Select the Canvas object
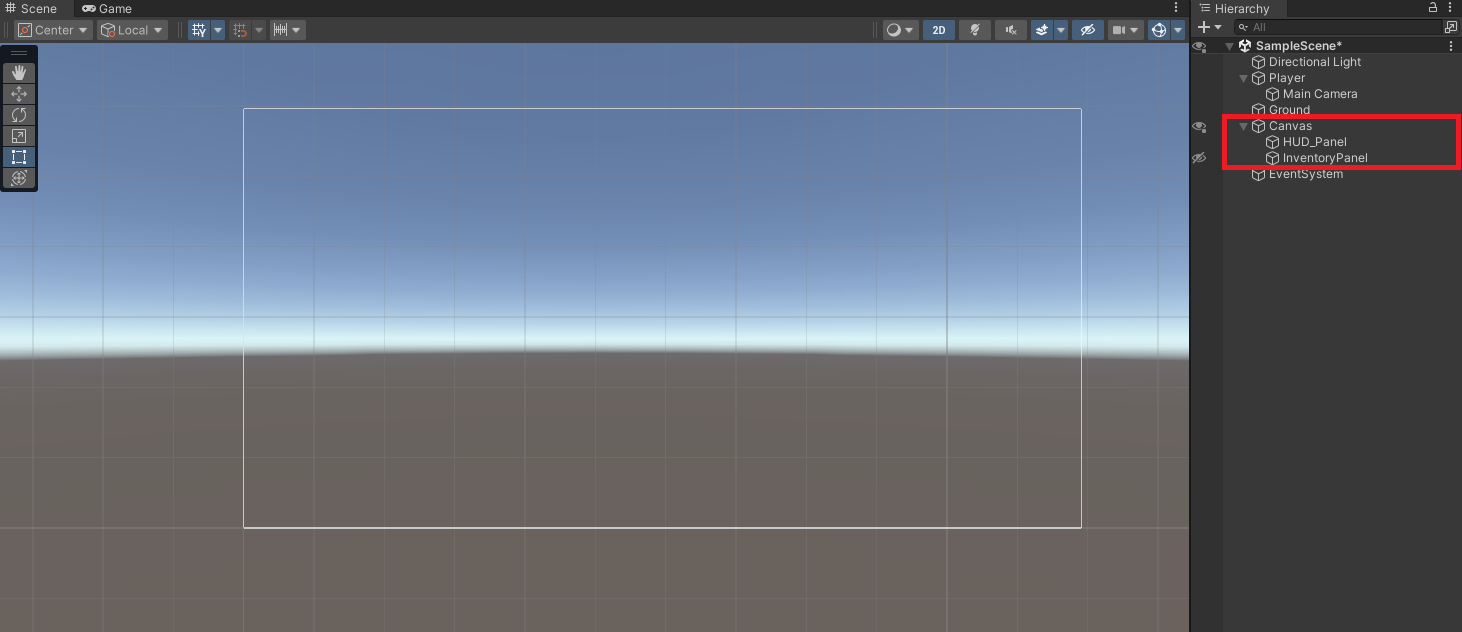Screen dimensions: 1462x632 pos(1290,126)
